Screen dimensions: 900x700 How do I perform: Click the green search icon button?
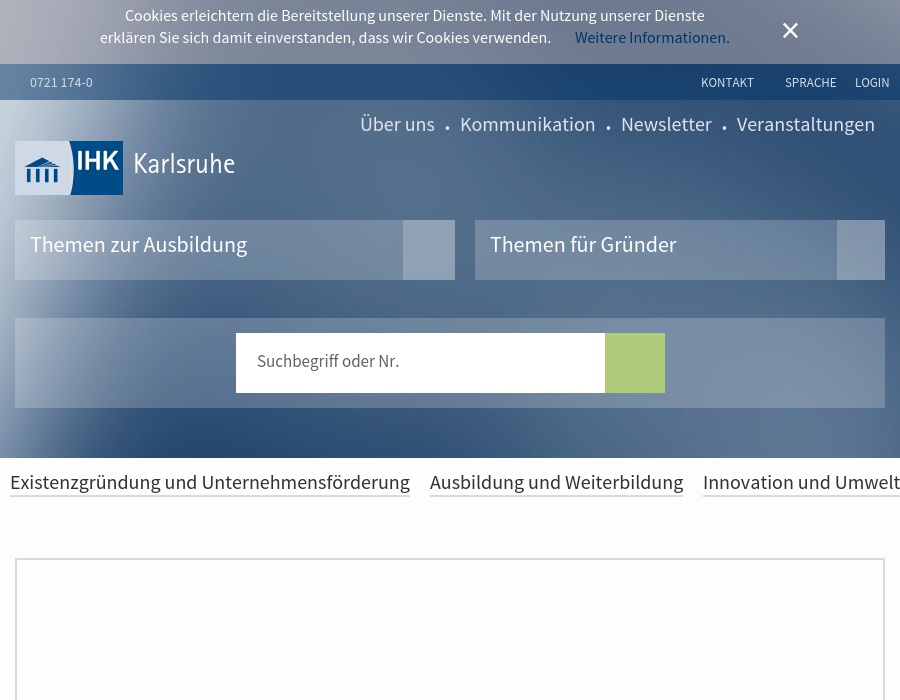[x=635, y=362]
